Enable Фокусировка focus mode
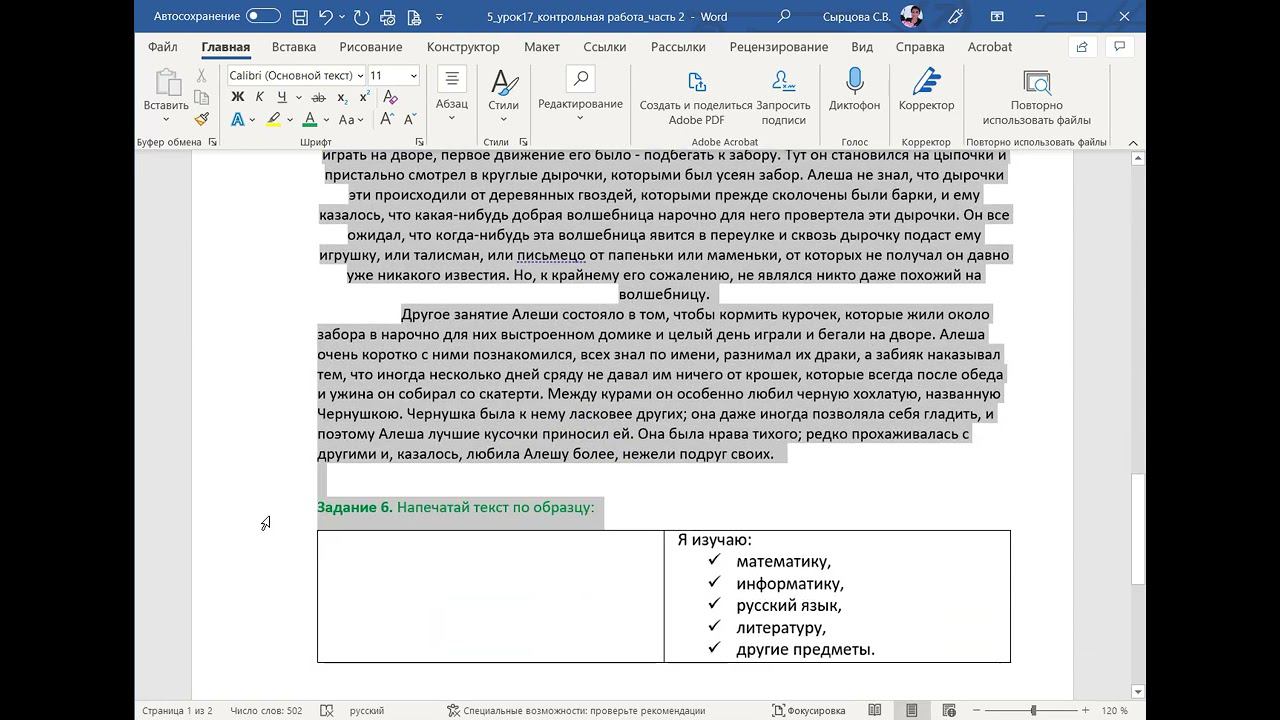The width and height of the screenshot is (1280, 720). point(809,711)
